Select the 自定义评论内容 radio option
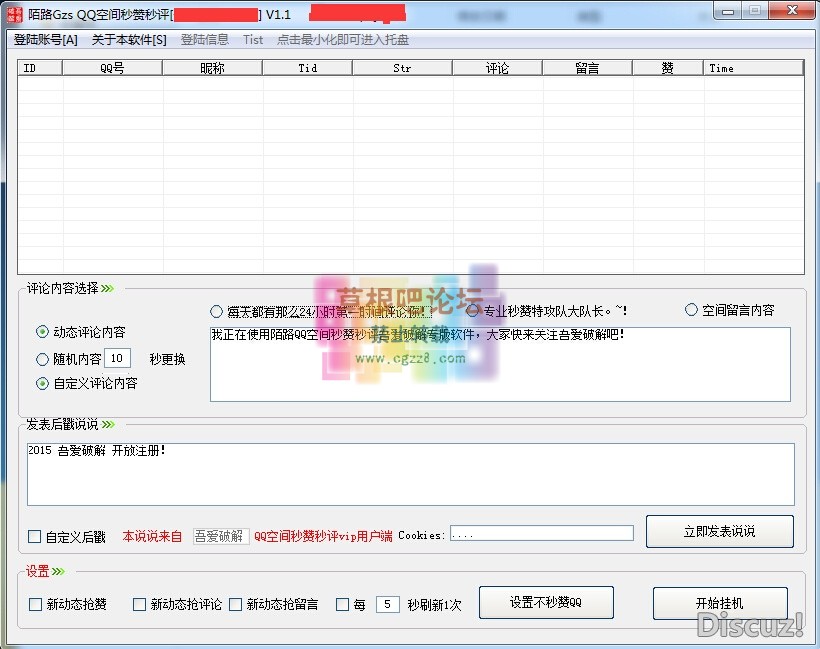The height and width of the screenshot is (649, 820). (x=41, y=382)
